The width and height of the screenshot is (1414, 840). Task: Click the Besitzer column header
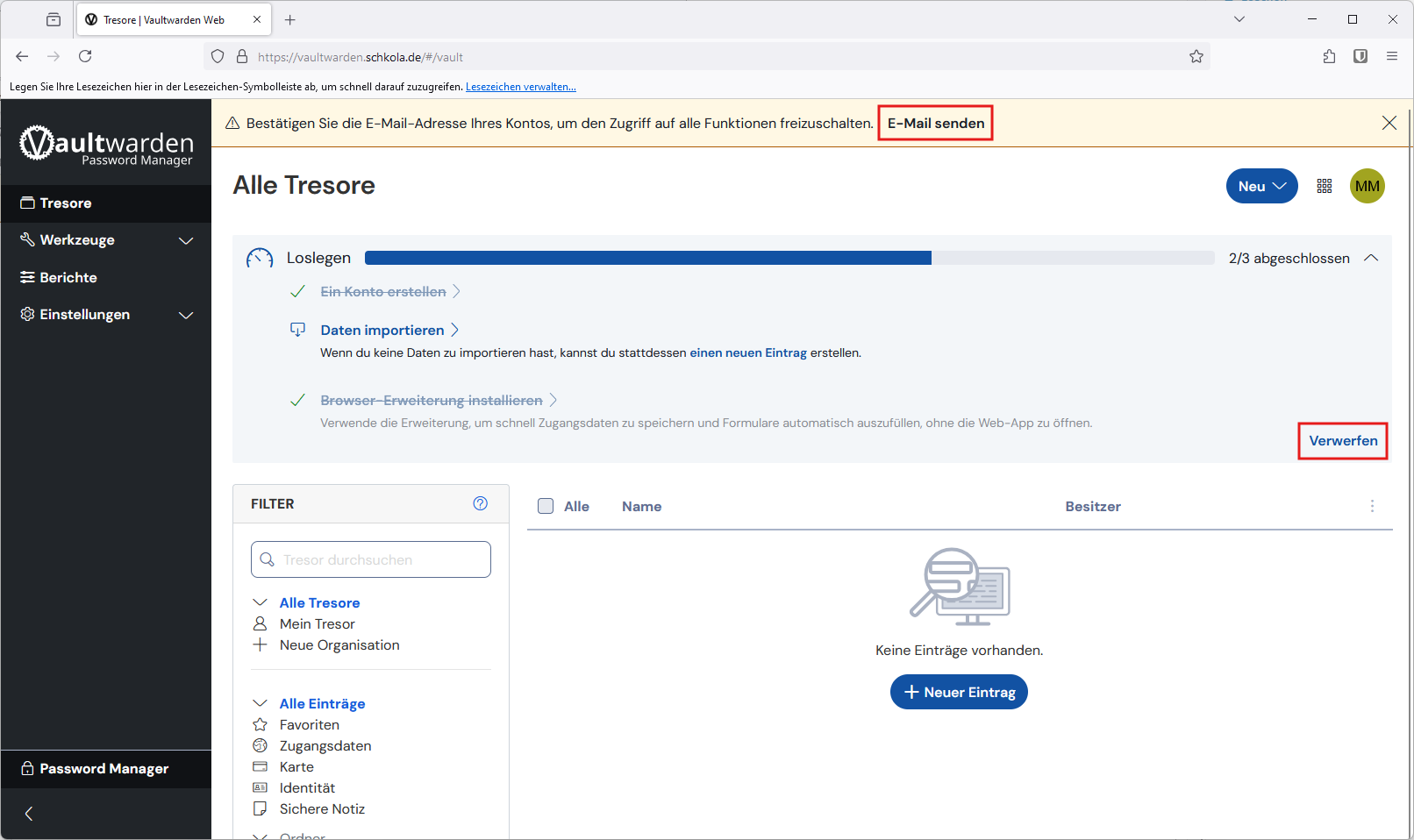click(1093, 507)
